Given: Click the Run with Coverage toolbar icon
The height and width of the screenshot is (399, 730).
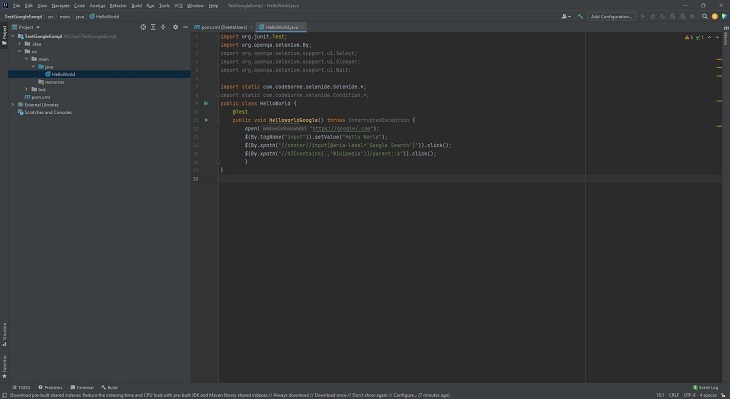Looking at the screenshot, I should pyautogui.click(x=662, y=16).
